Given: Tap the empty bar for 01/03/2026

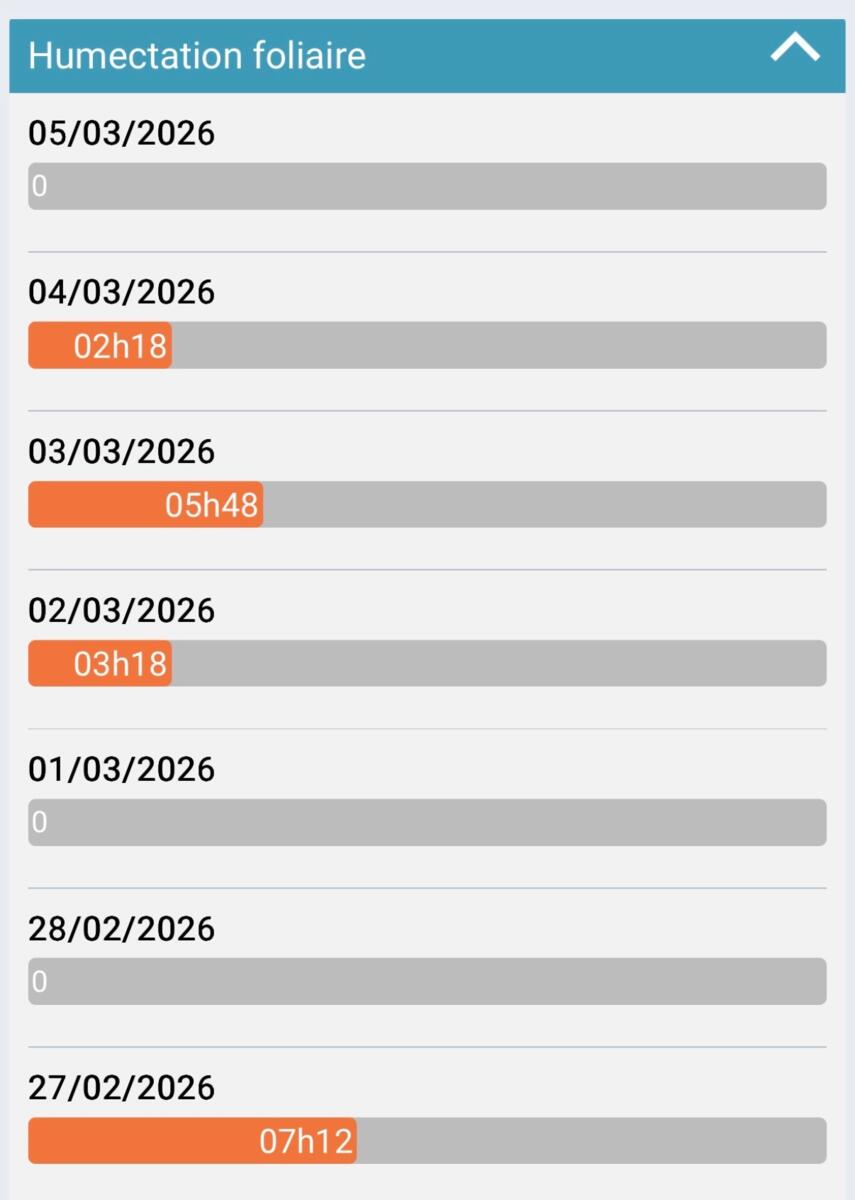Looking at the screenshot, I should point(427,822).
